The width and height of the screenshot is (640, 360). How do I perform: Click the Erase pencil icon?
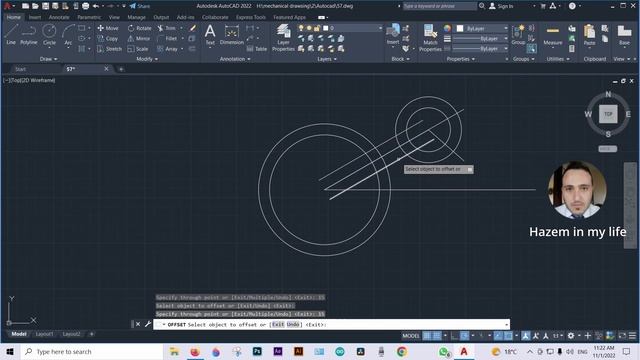(x=193, y=28)
